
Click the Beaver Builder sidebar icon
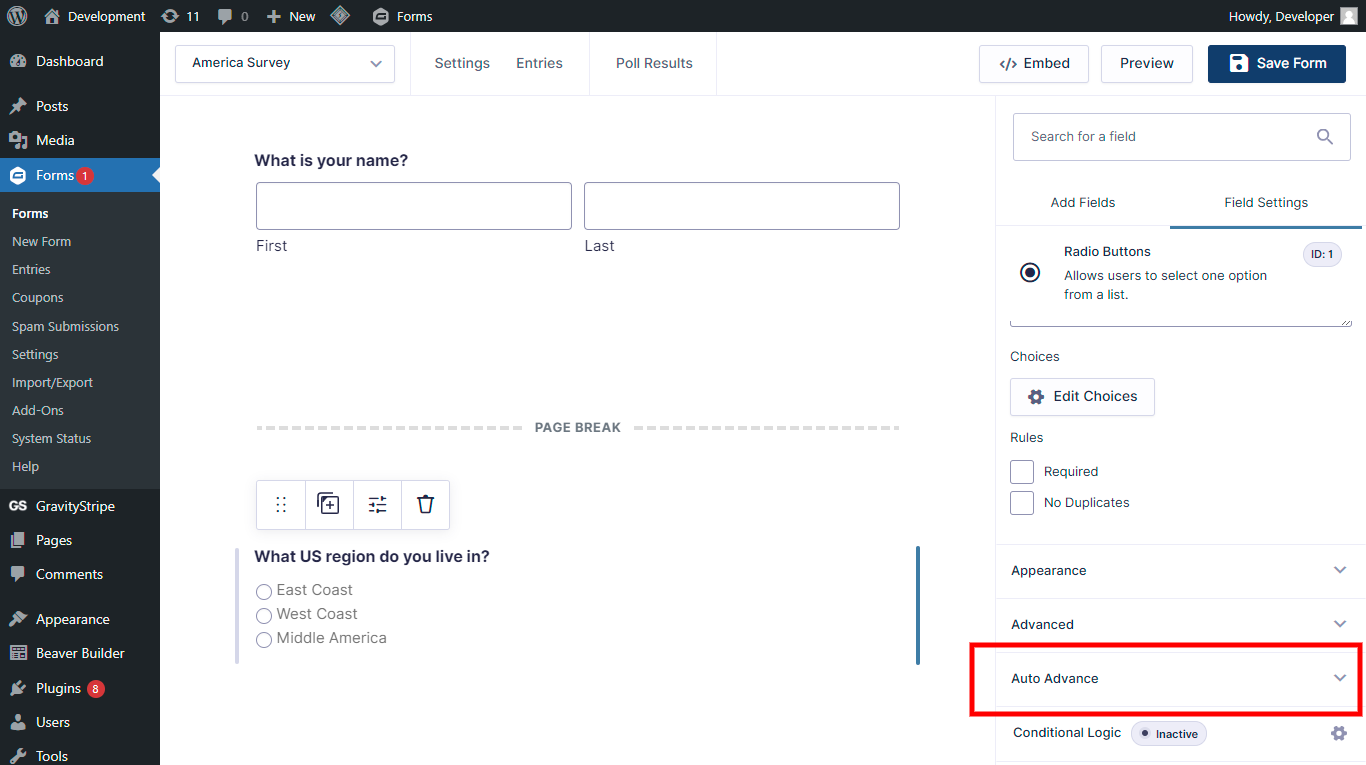coord(18,653)
